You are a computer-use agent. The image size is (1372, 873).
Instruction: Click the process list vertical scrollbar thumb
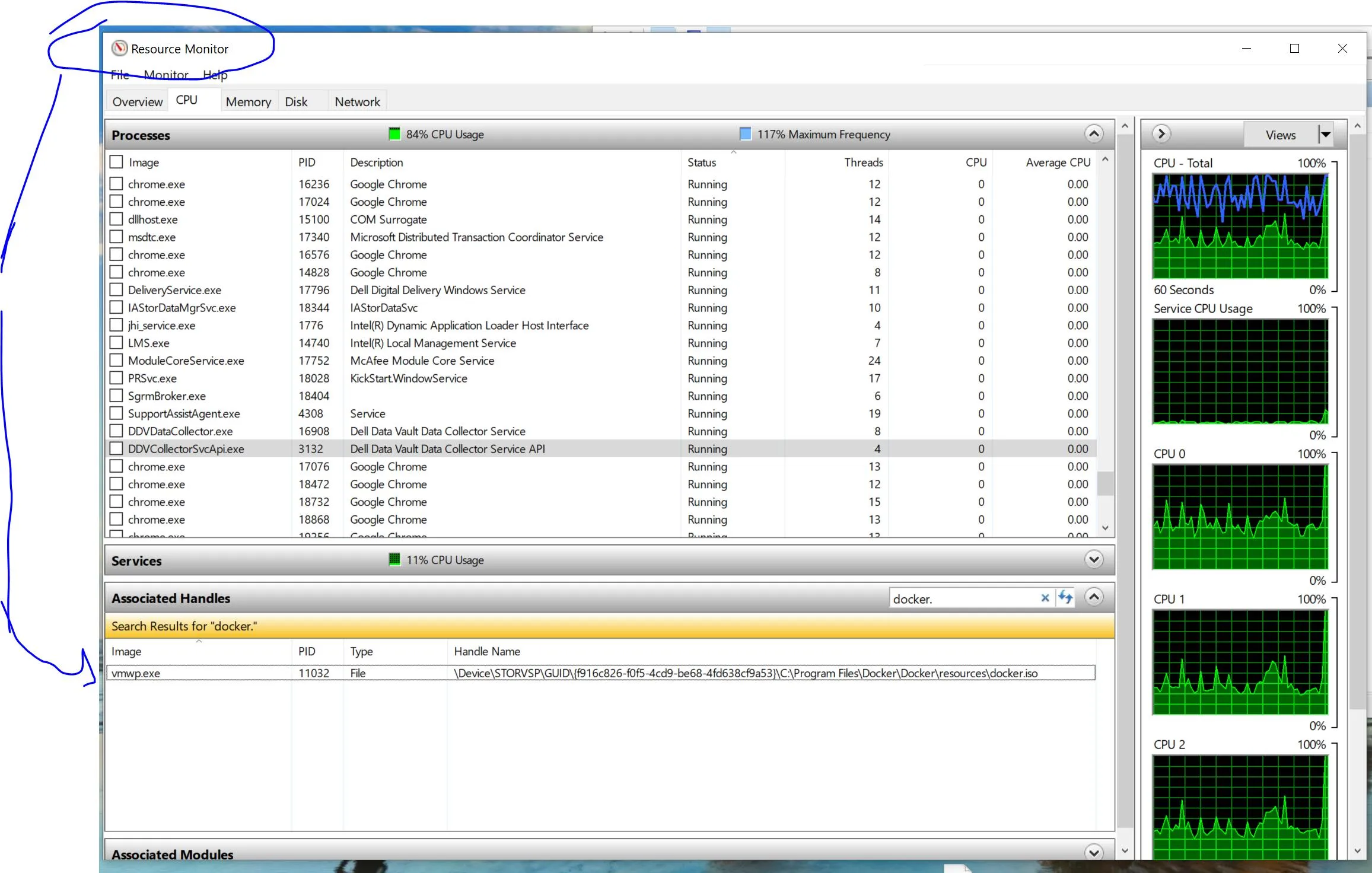pos(1105,482)
